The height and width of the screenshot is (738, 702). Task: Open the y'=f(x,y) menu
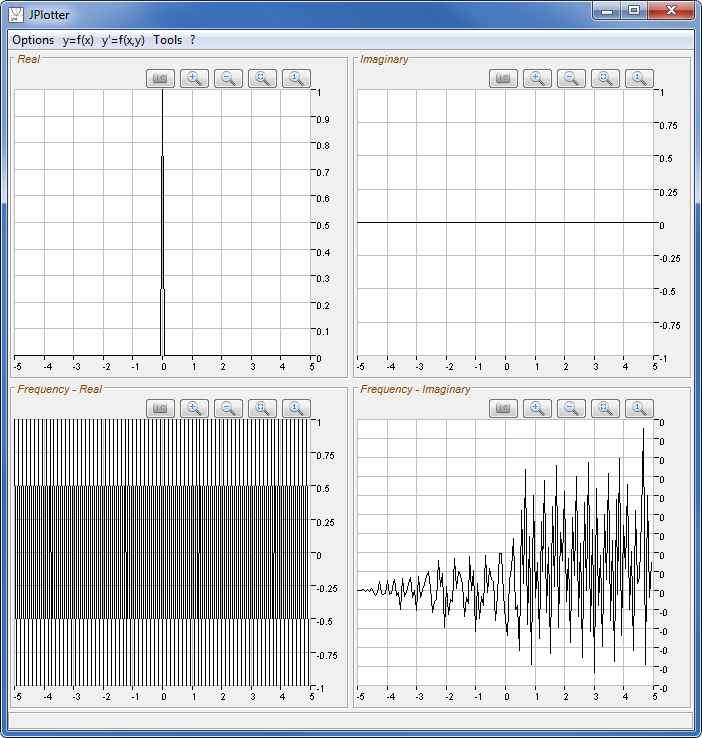pos(123,40)
